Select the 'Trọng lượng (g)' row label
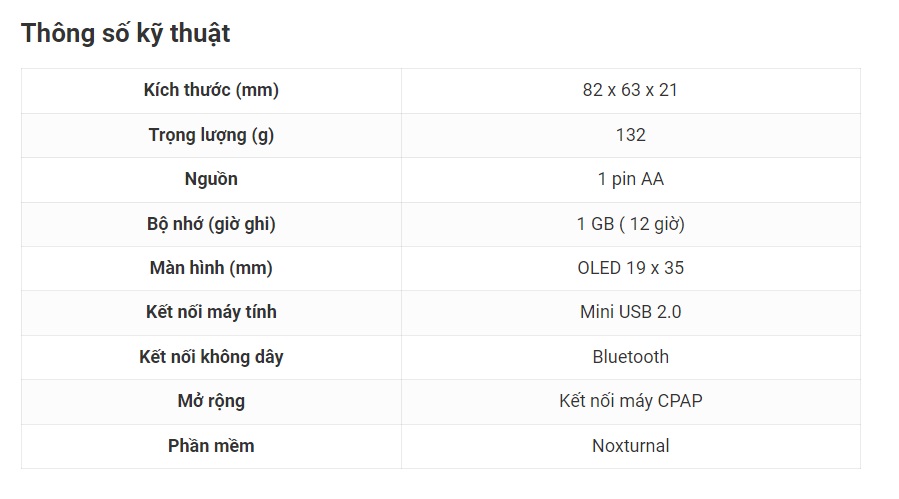The height and width of the screenshot is (499, 899). pos(211,135)
